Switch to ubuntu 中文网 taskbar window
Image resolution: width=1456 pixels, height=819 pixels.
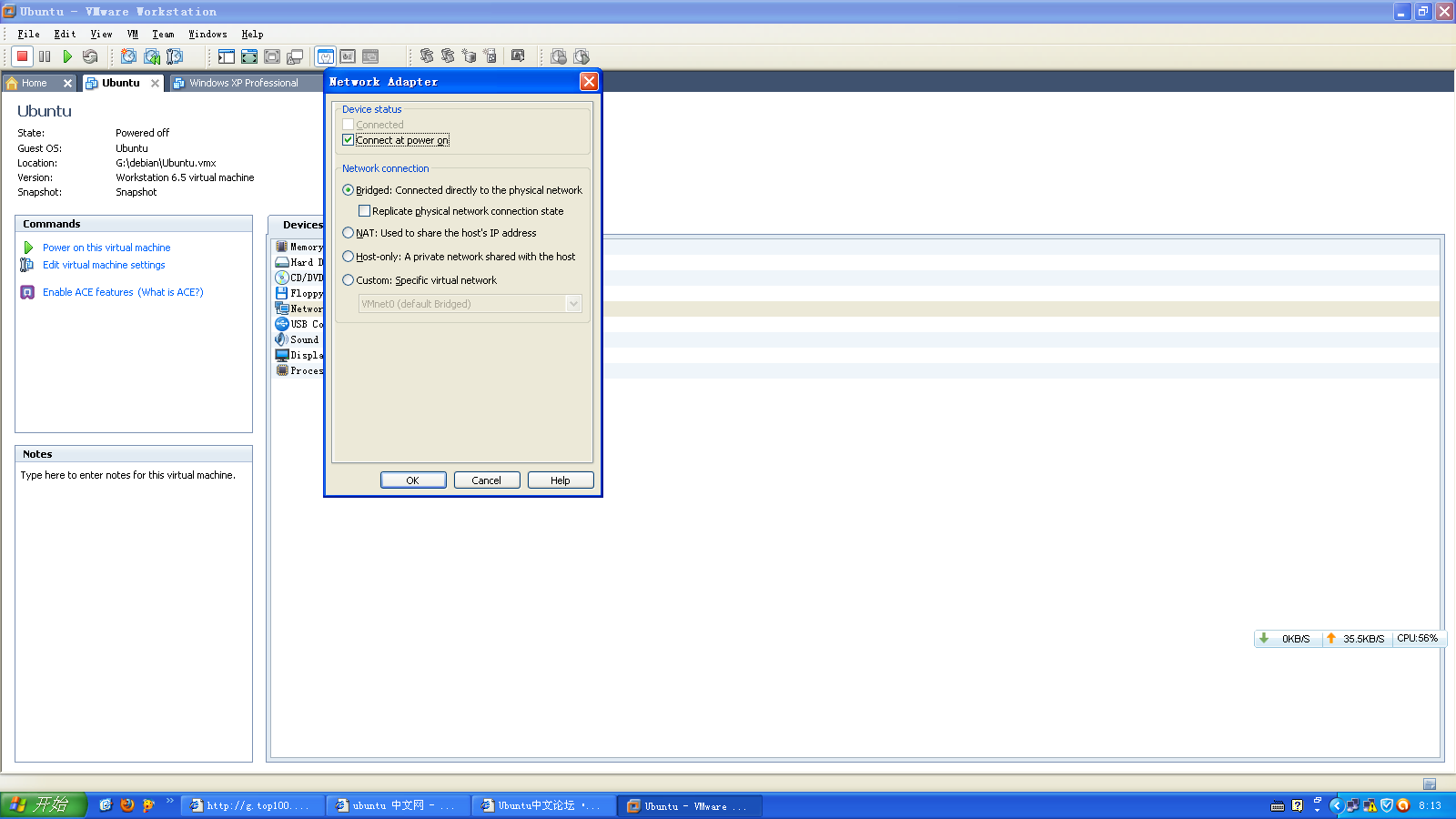pos(398,805)
